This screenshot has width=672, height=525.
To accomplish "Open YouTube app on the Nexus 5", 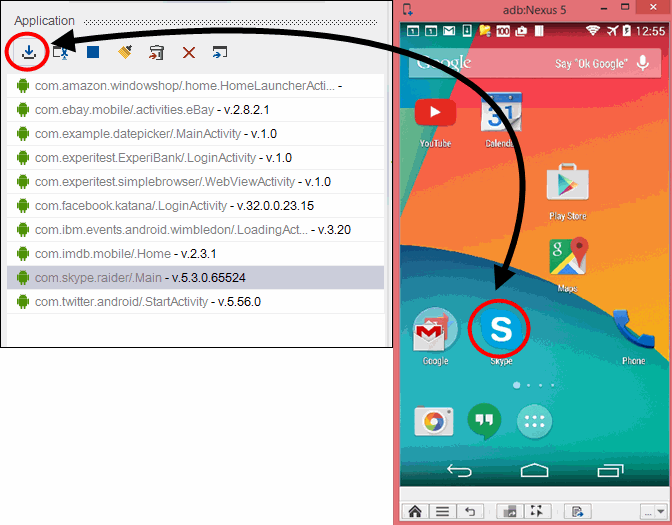I will point(435,112).
